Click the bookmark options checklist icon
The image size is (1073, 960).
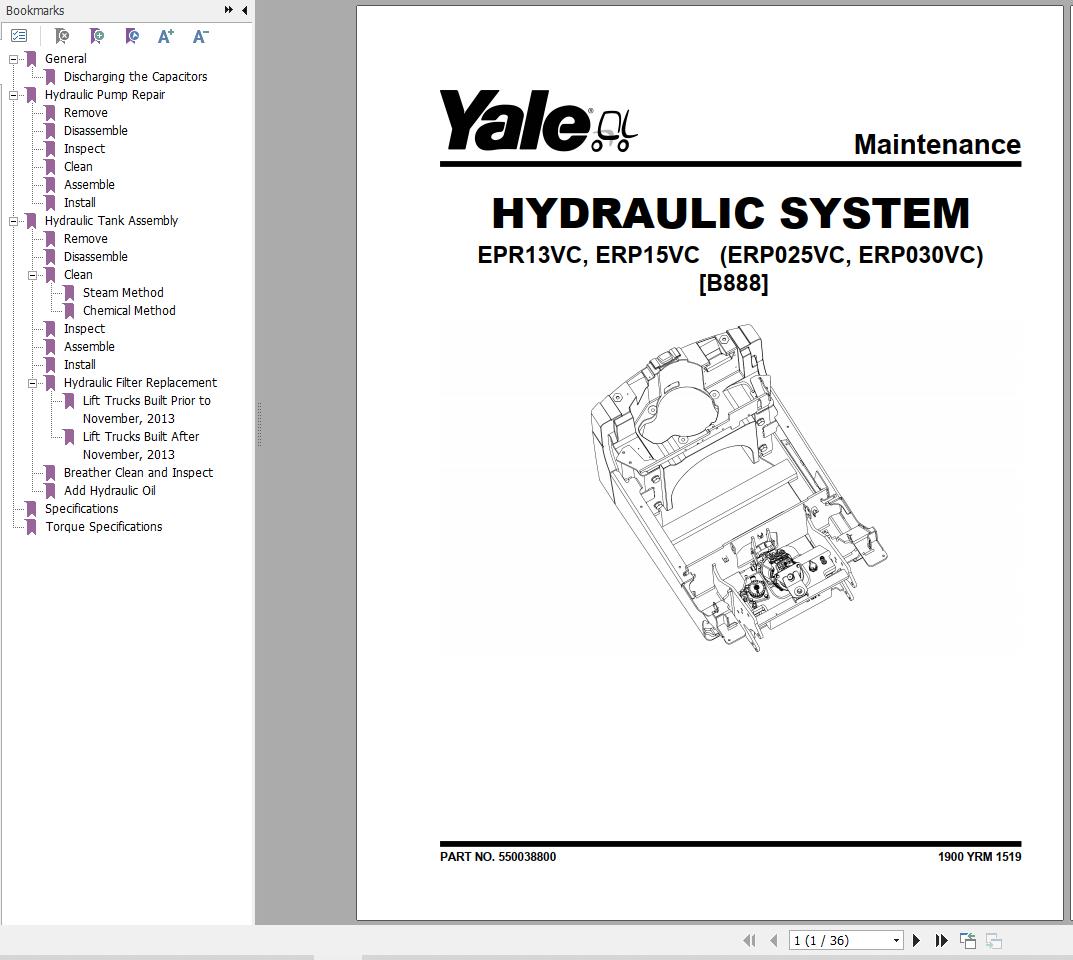(19, 36)
